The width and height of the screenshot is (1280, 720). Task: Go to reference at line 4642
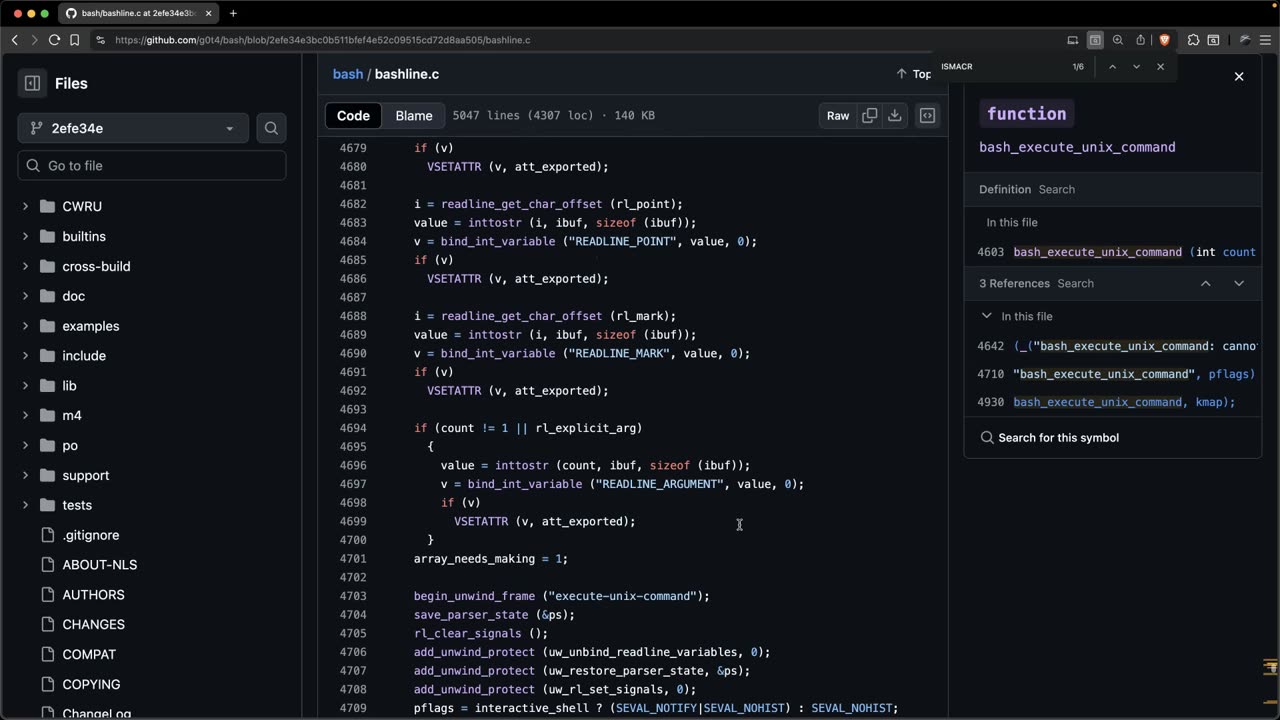[x=1113, y=347]
